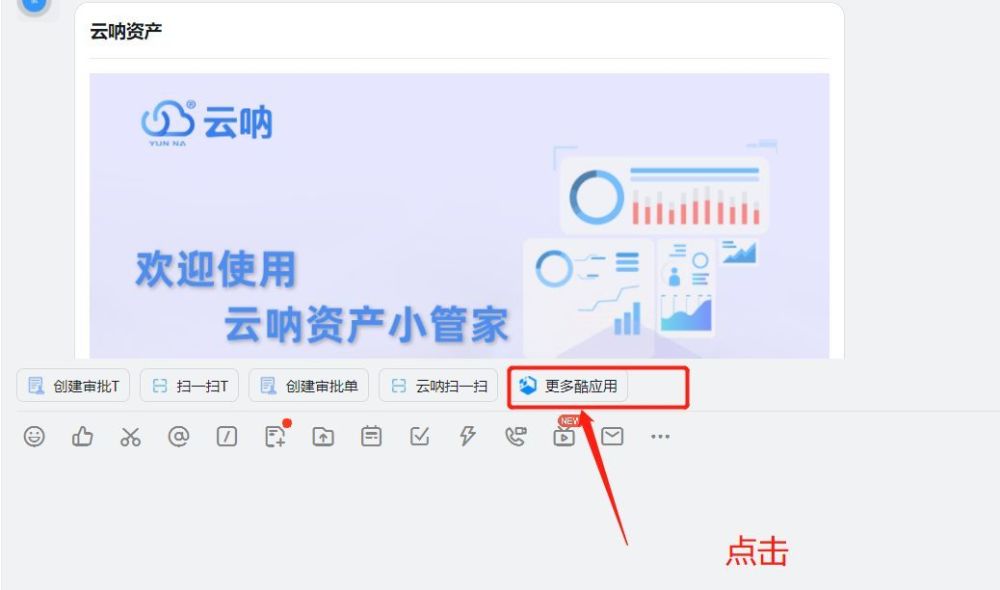Viewport: 1000px width, 590px height.
Task: Click the 创建审批单 quick button
Action: pyautogui.click(x=309, y=386)
